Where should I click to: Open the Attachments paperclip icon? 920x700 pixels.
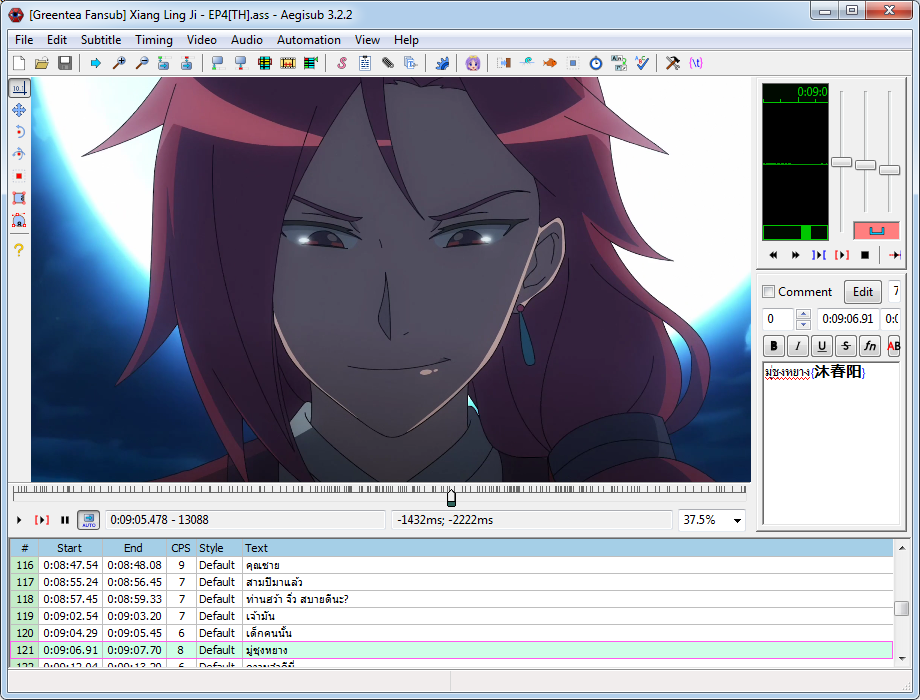point(387,63)
